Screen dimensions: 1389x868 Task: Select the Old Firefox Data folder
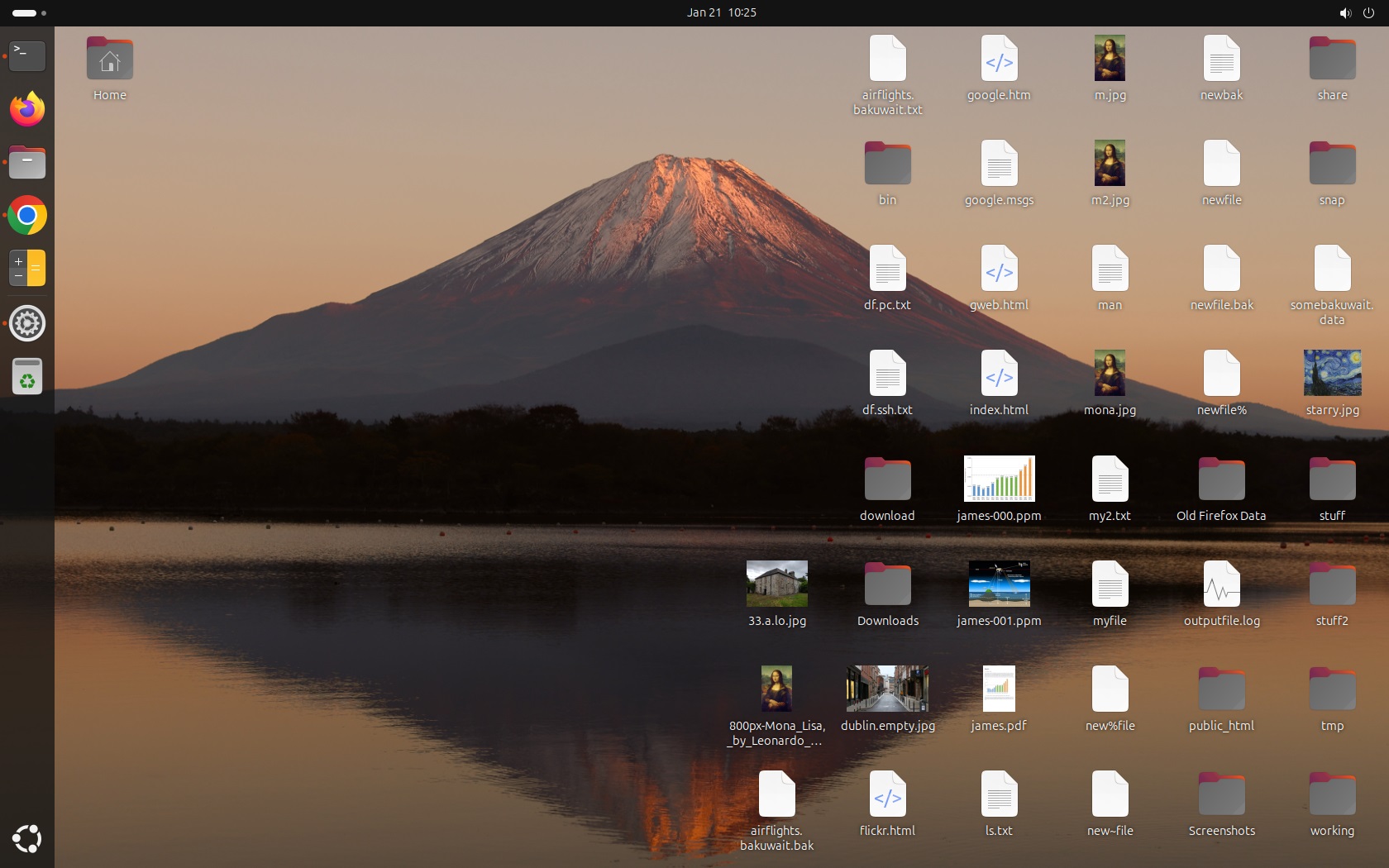click(1221, 479)
